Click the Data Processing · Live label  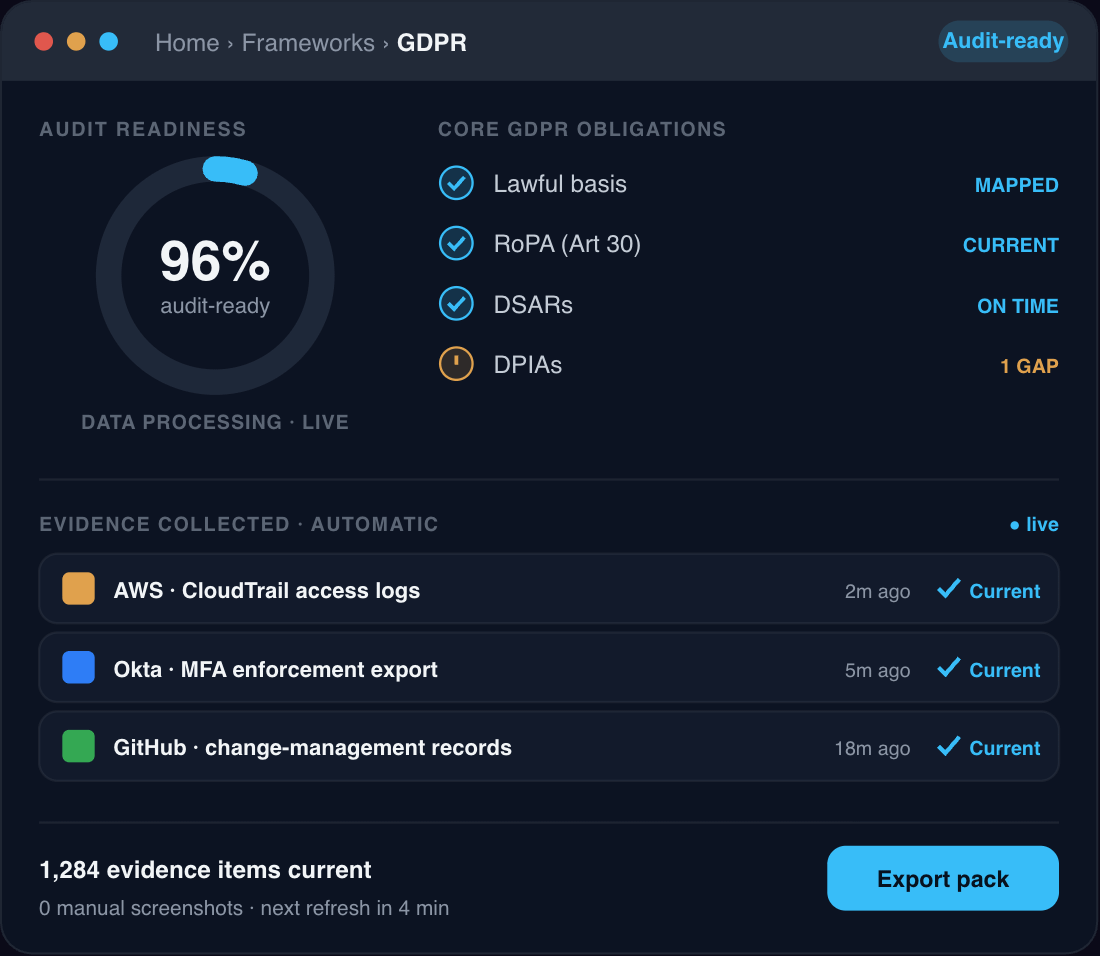point(215,422)
